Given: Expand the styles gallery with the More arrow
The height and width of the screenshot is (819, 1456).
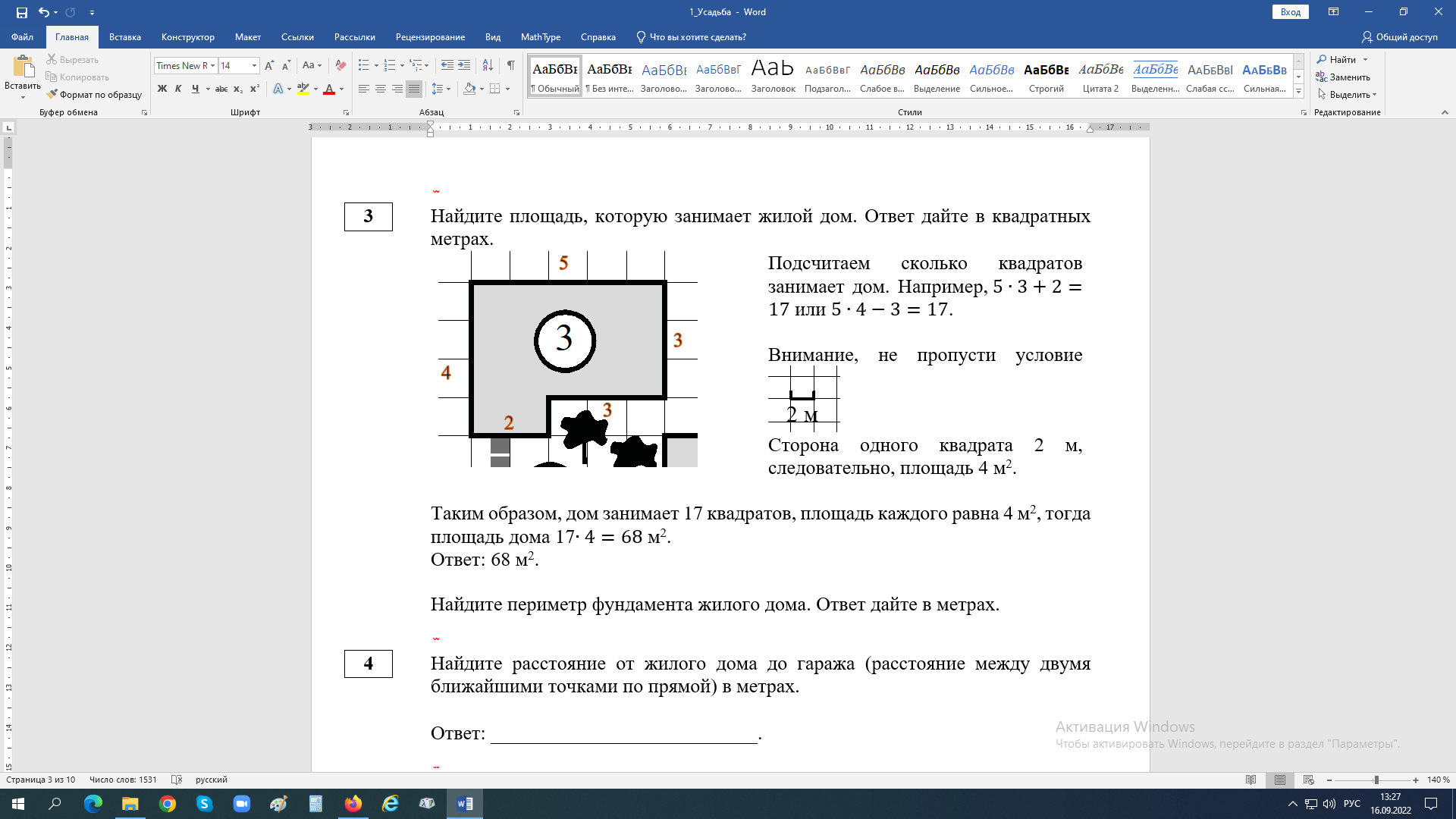Looking at the screenshot, I should pos(1298,91).
